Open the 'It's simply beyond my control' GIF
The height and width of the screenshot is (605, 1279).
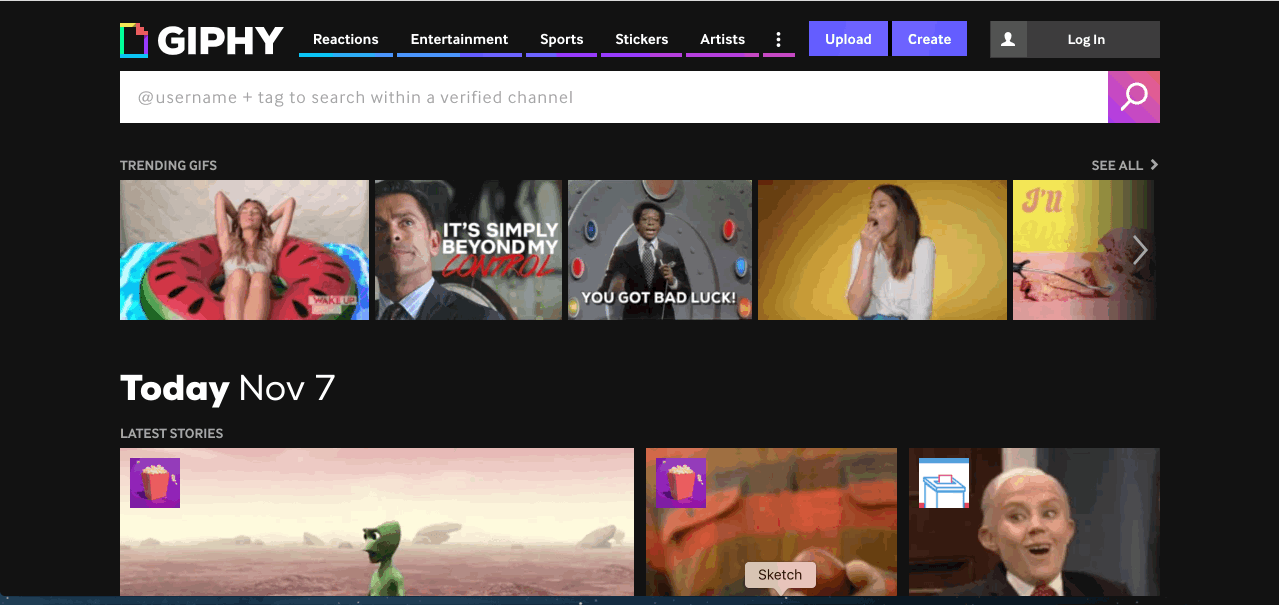coord(468,250)
